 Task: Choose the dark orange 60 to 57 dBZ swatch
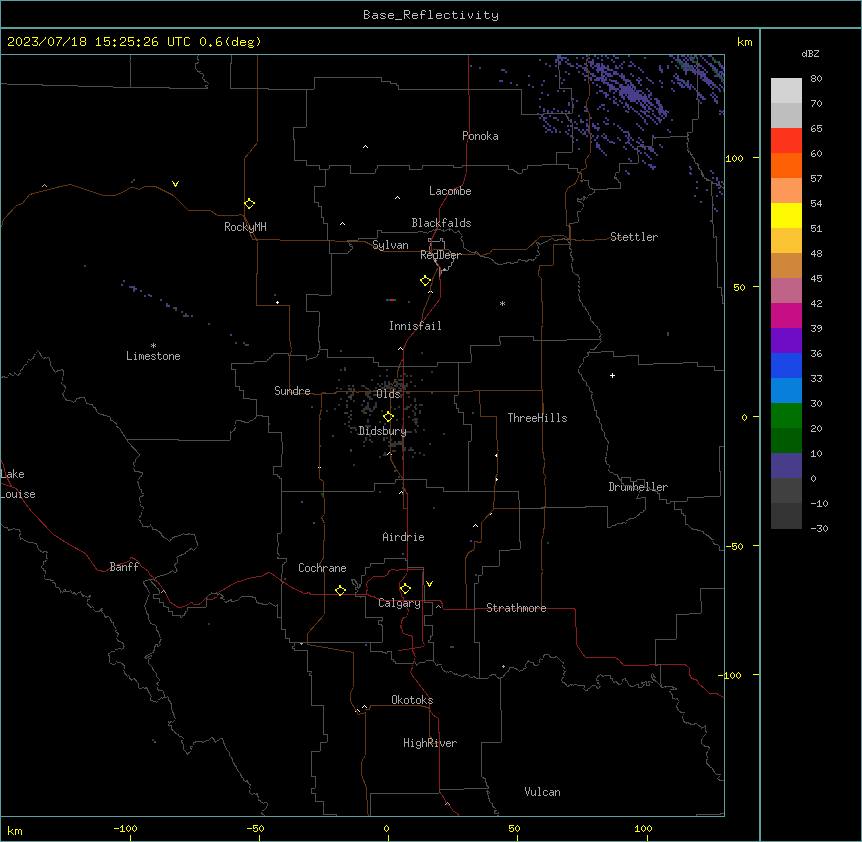tap(786, 165)
